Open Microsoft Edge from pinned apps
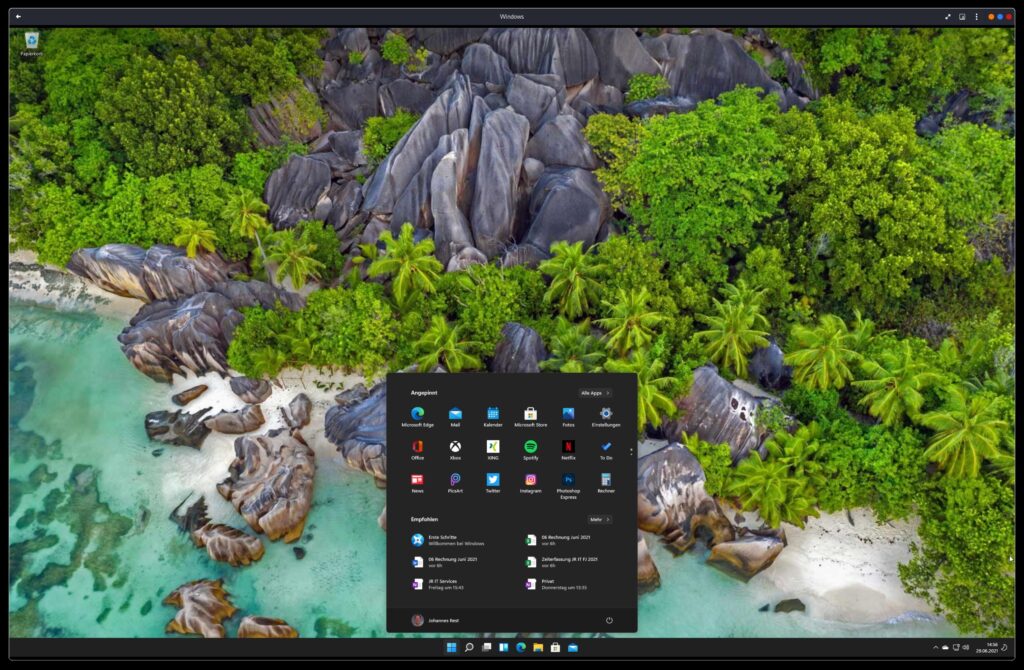 417,414
